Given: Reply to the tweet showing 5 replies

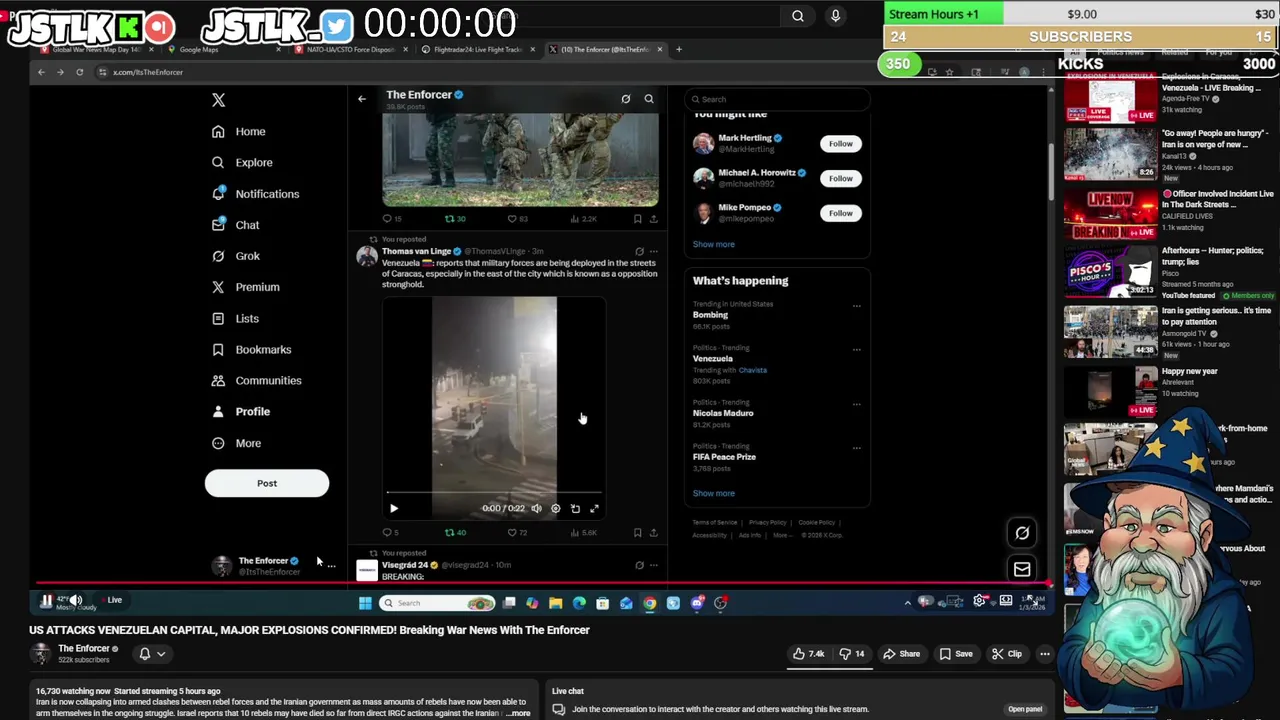Looking at the screenshot, I should point(390,532).
